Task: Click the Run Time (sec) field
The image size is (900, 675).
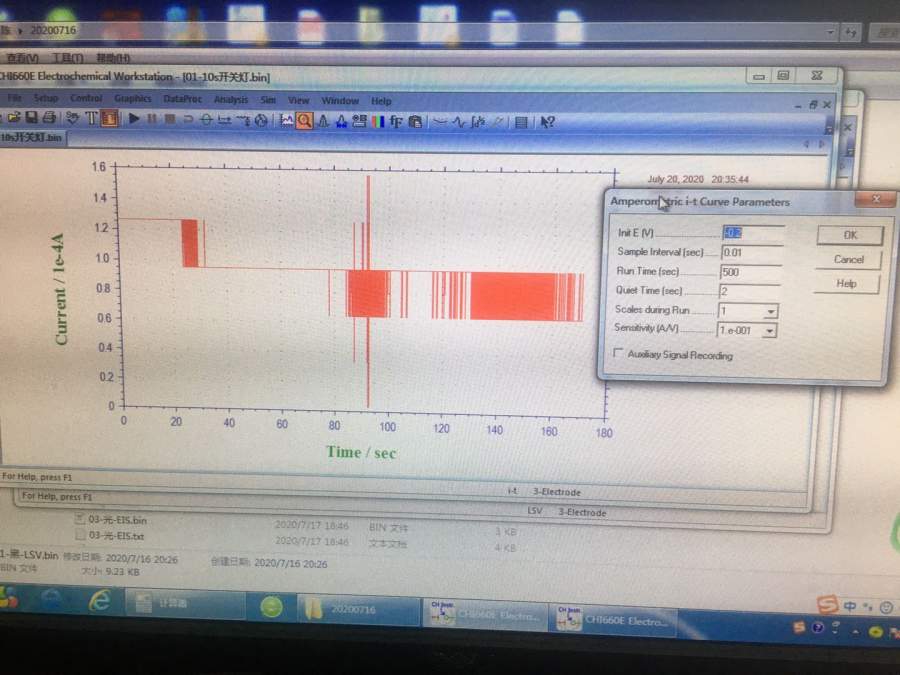Action: point(750,272)
